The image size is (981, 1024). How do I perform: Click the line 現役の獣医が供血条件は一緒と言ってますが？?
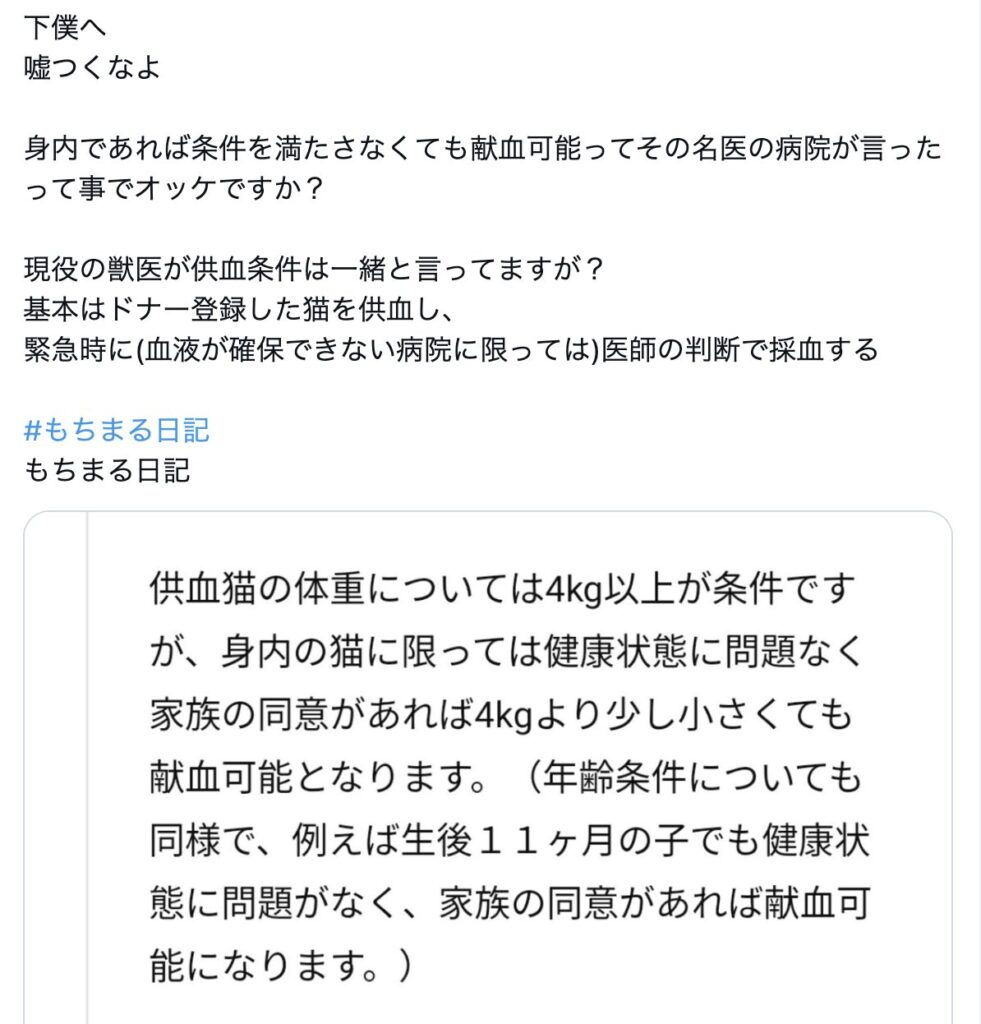[x=313, y=269]
